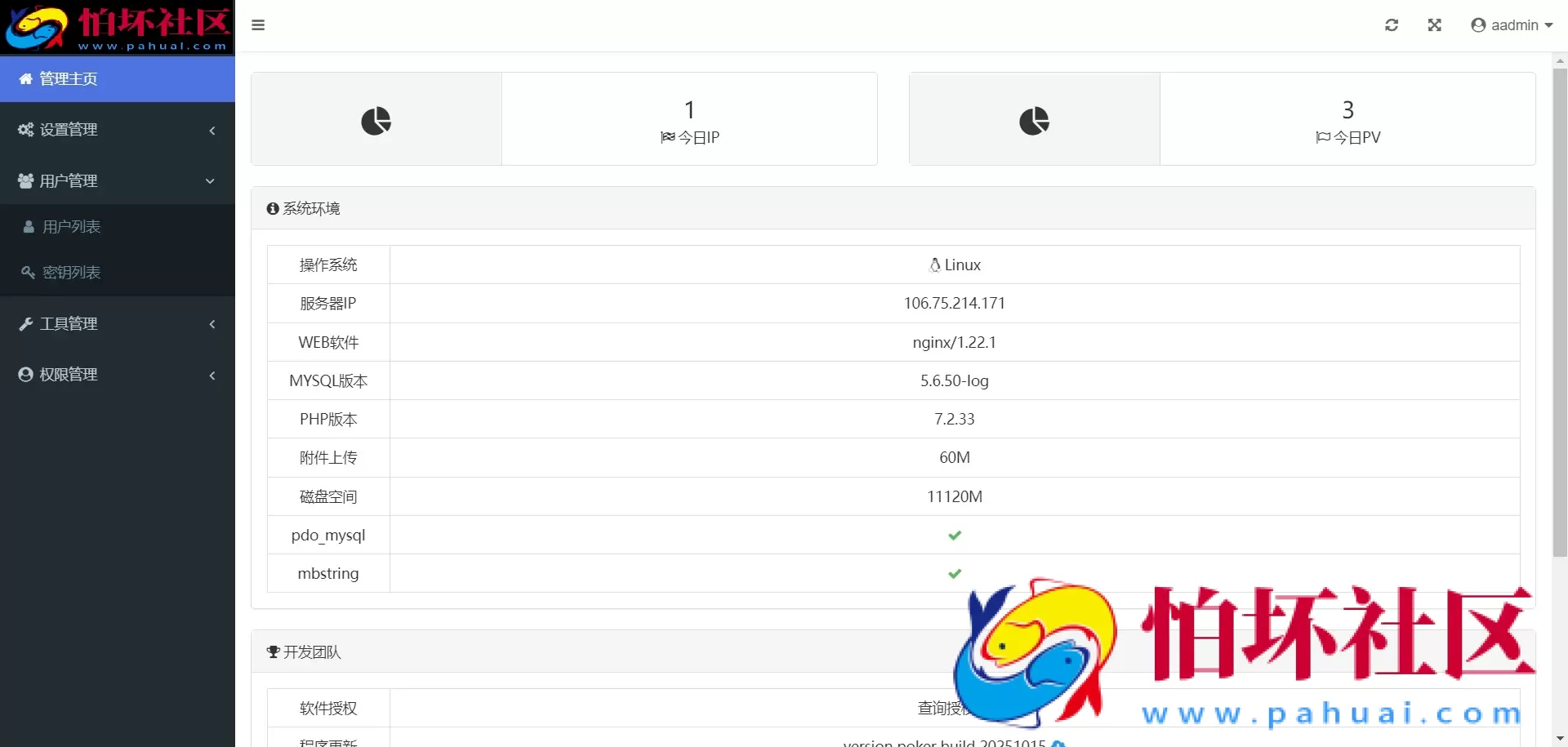The image size is (1568, 747).
Task: Click the page vertical scrollbar thumb
Action: [1560, 310]
